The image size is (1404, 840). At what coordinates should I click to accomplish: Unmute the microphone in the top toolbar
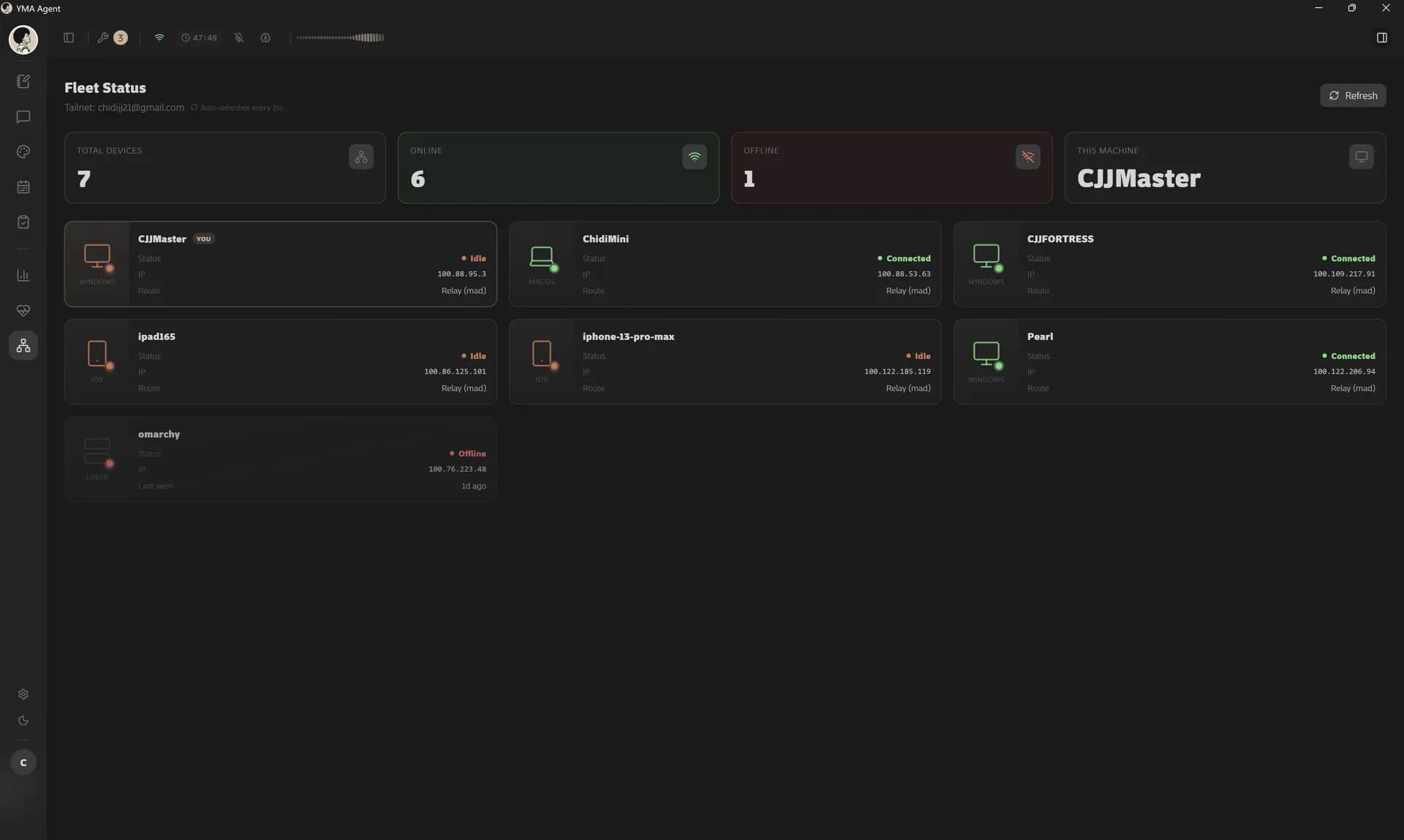(x=238, y=37)
